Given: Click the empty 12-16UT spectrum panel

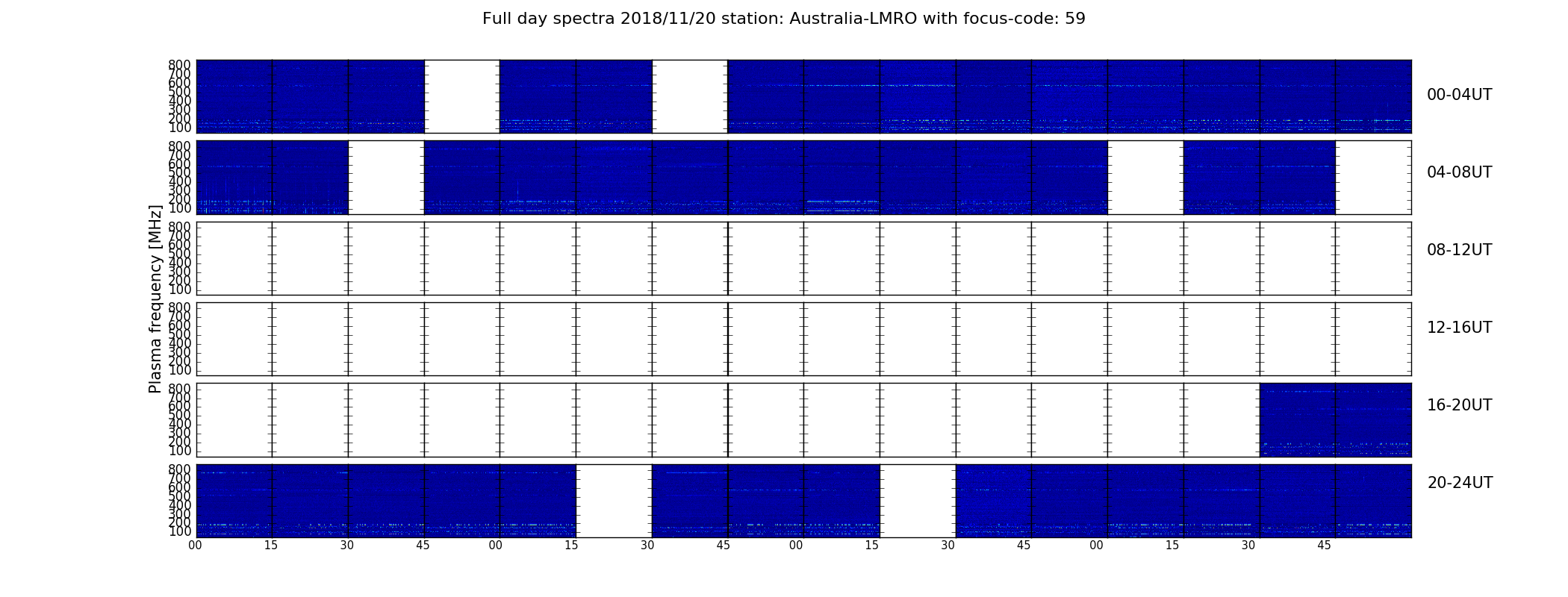Looking at the screenshot, I should (x=803, y=339).
